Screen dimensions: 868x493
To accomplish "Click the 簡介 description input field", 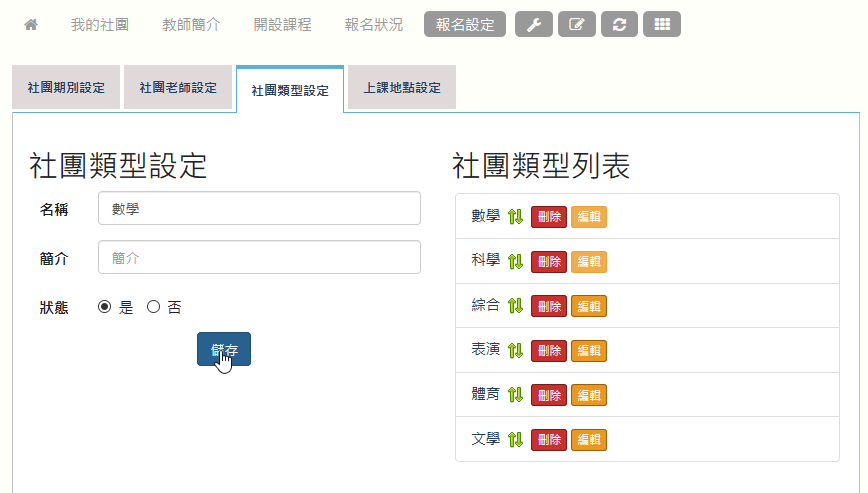I will coord(259,257).
